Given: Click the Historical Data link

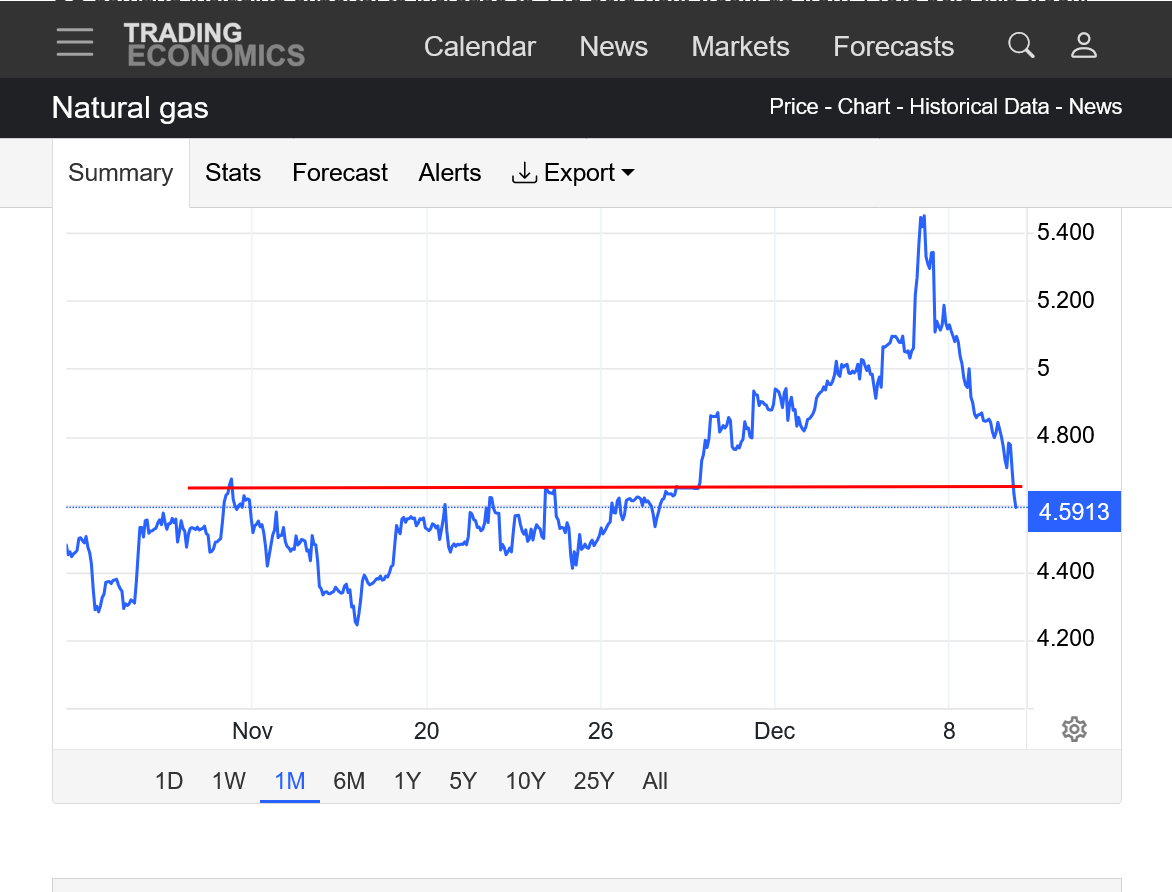Looking at the screenshot, I should tap(979, 107).
